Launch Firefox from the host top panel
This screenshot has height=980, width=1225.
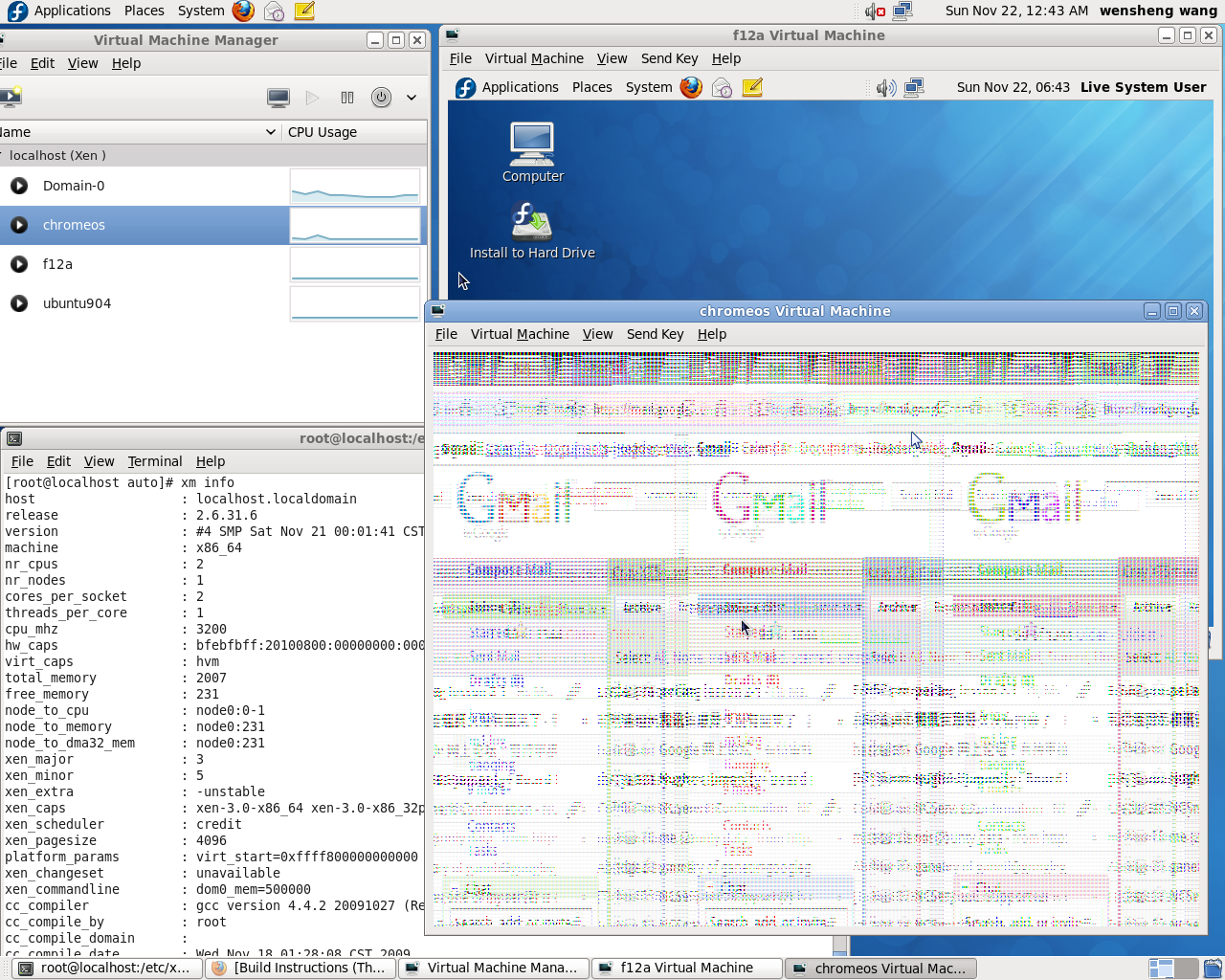click(243, 11)
